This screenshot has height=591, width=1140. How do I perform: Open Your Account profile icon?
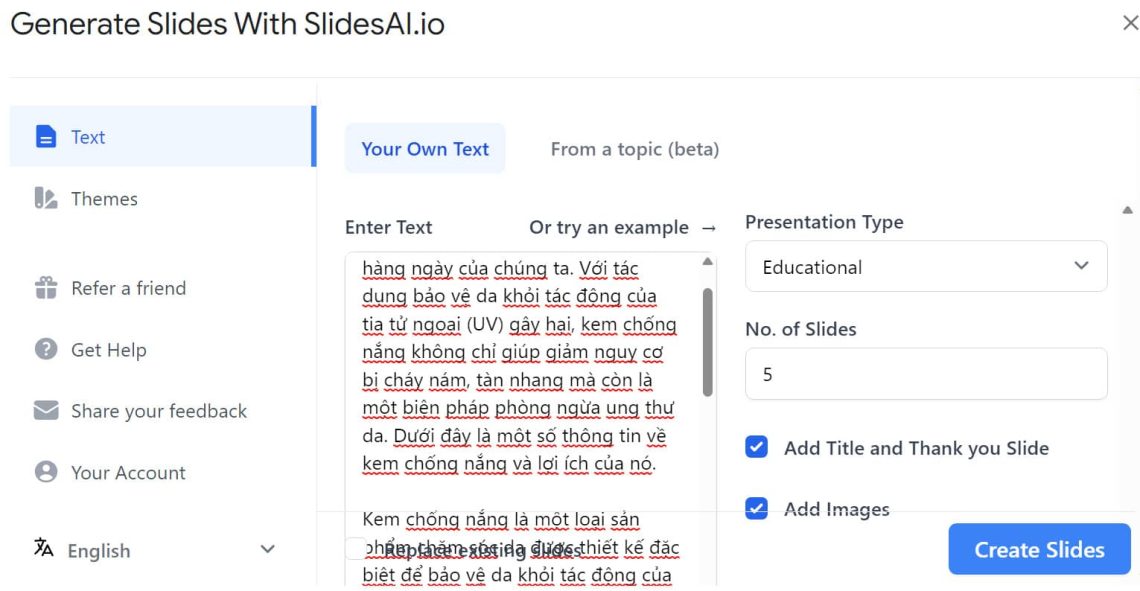click(x=45, y=472)
